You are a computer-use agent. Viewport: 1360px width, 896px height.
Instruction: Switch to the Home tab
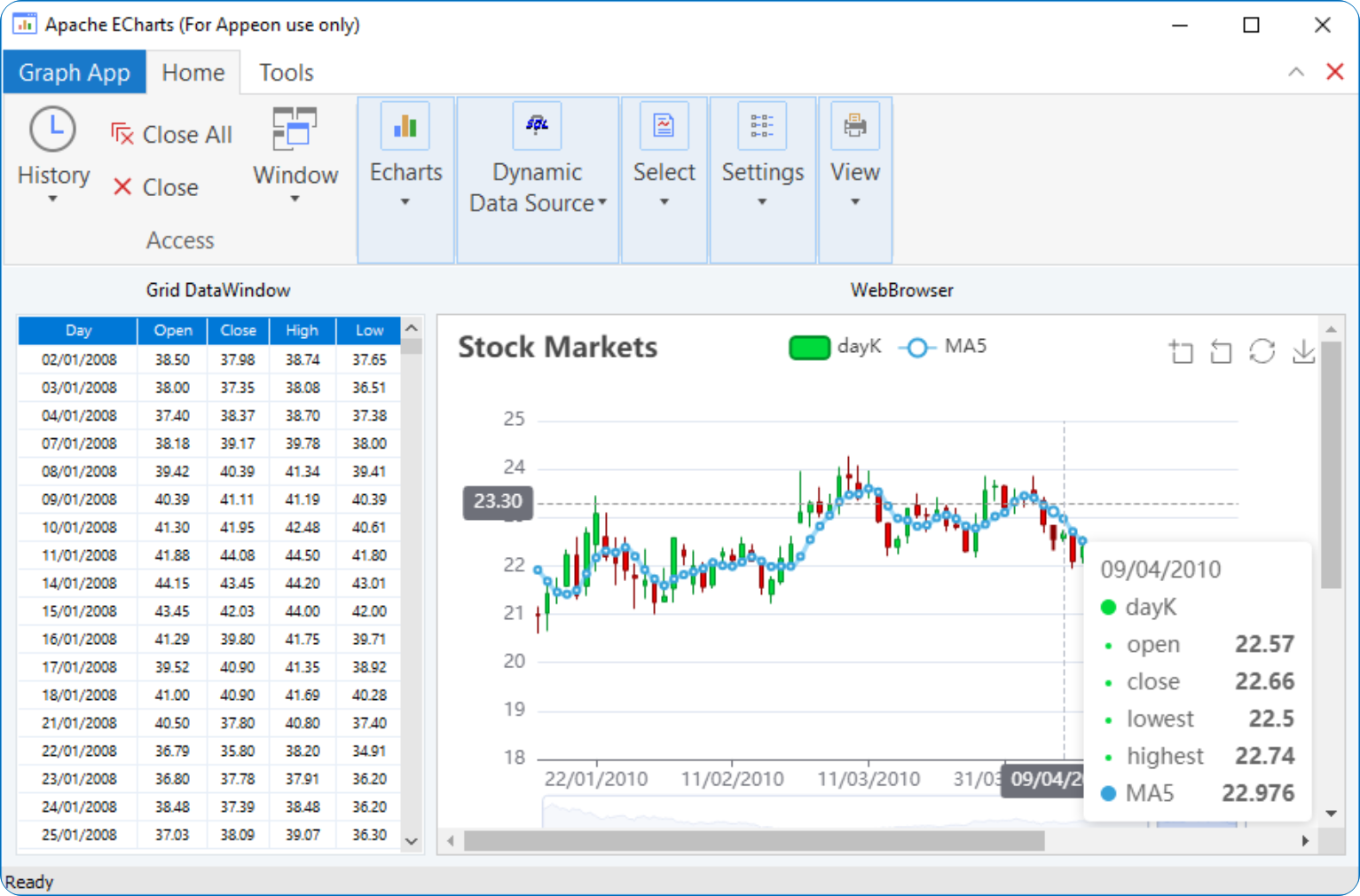(193, 72)
